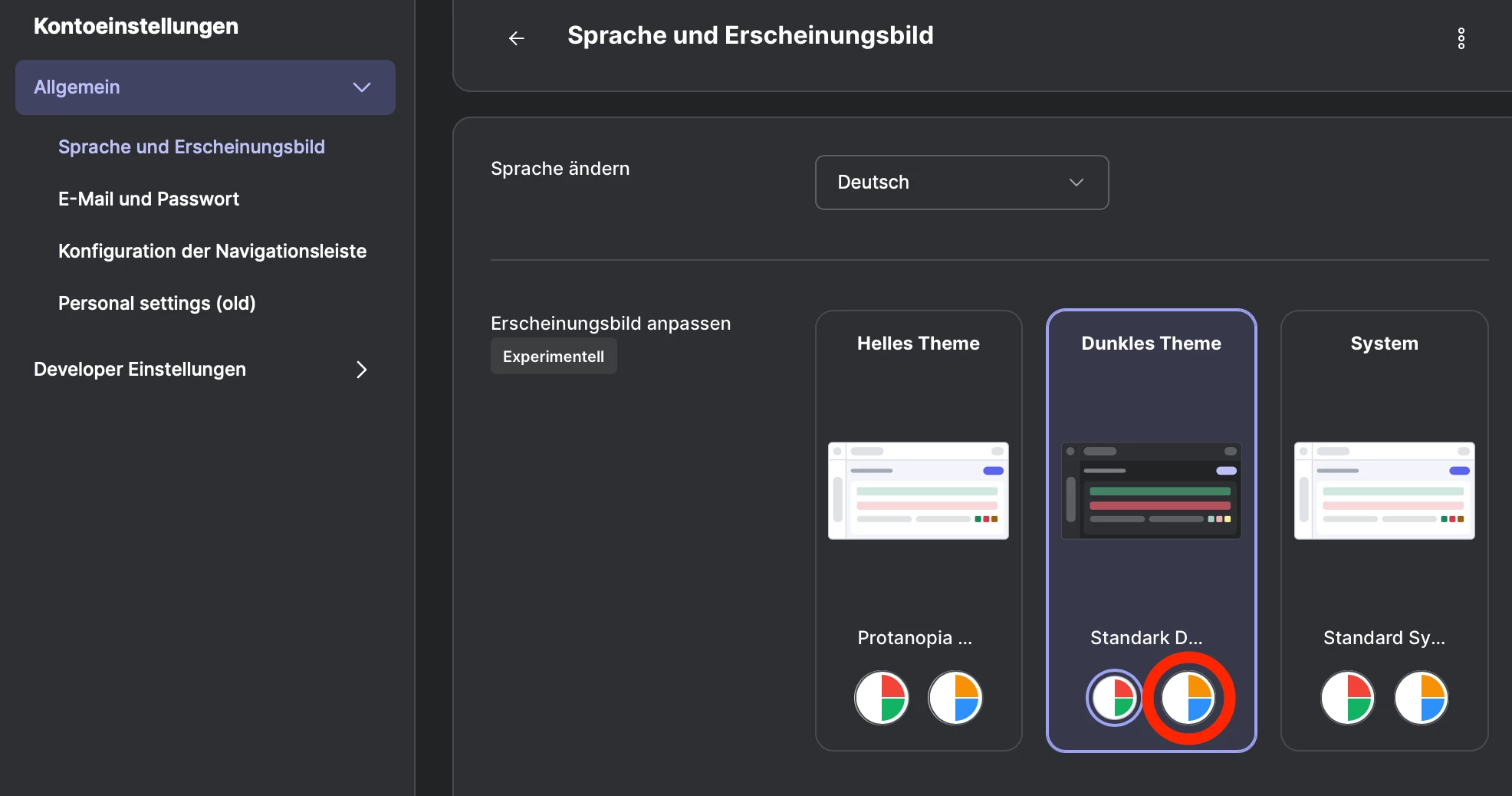Screen dimensions: 1512x796
Task: Select red-green palette under Helles Theme
Action: point(882,698)
